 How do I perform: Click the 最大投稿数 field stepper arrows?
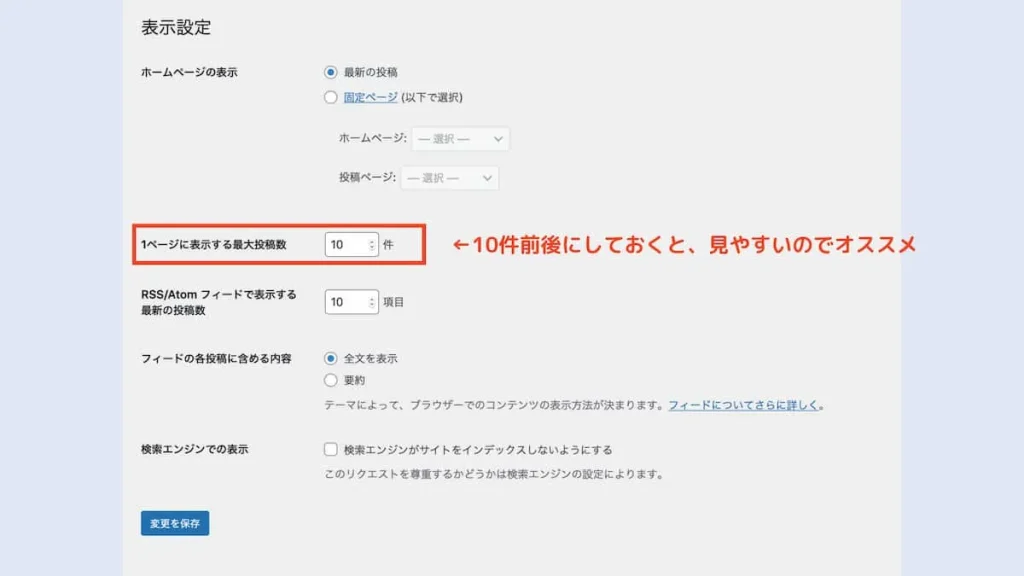point(372,245)
